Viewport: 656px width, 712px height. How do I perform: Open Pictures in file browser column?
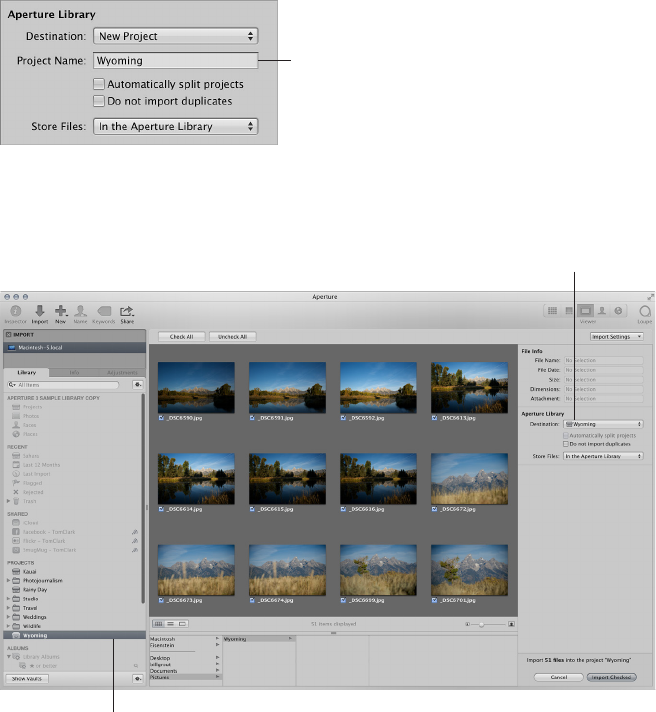[185, 677]
